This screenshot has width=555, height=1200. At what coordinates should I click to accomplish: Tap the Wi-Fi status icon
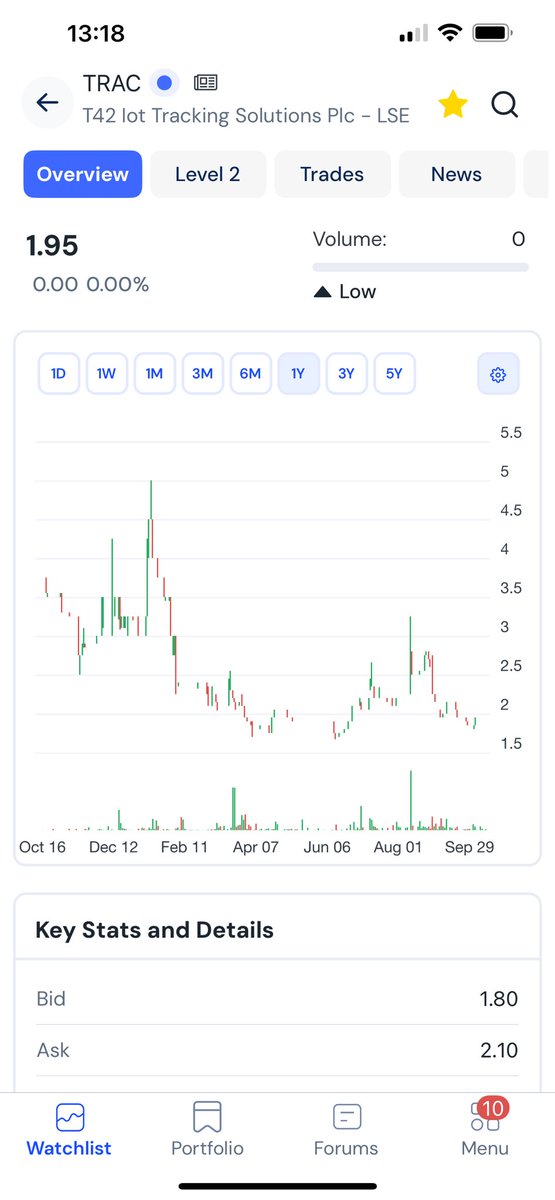(449, 33)
